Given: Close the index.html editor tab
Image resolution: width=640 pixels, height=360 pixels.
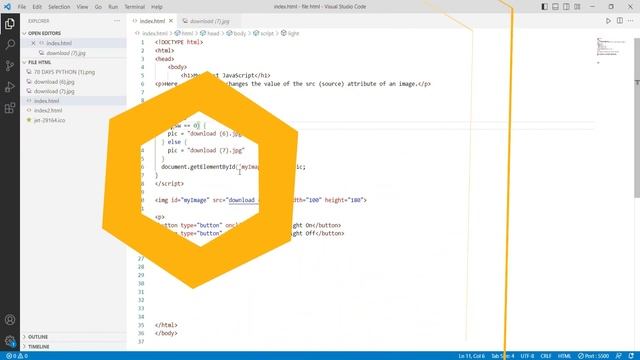Looking at the screenshot, I should (x=171, y=21).
